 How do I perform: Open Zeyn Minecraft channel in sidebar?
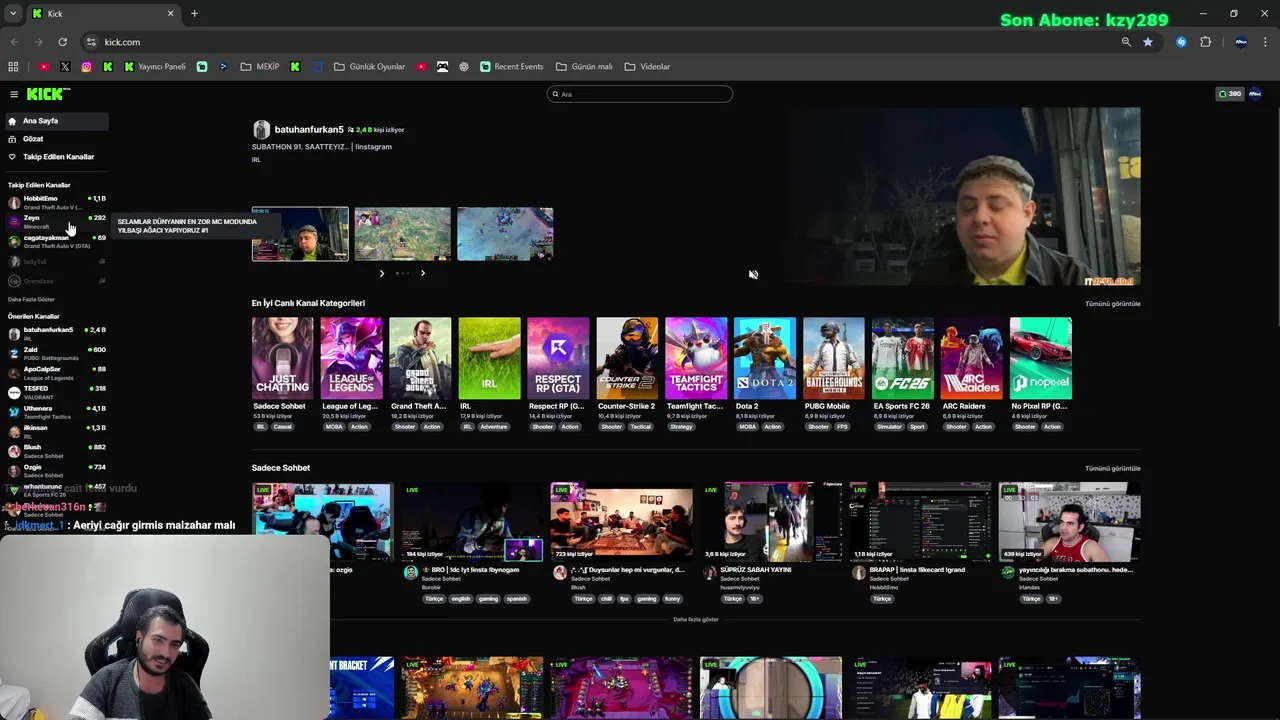[56, 222]
